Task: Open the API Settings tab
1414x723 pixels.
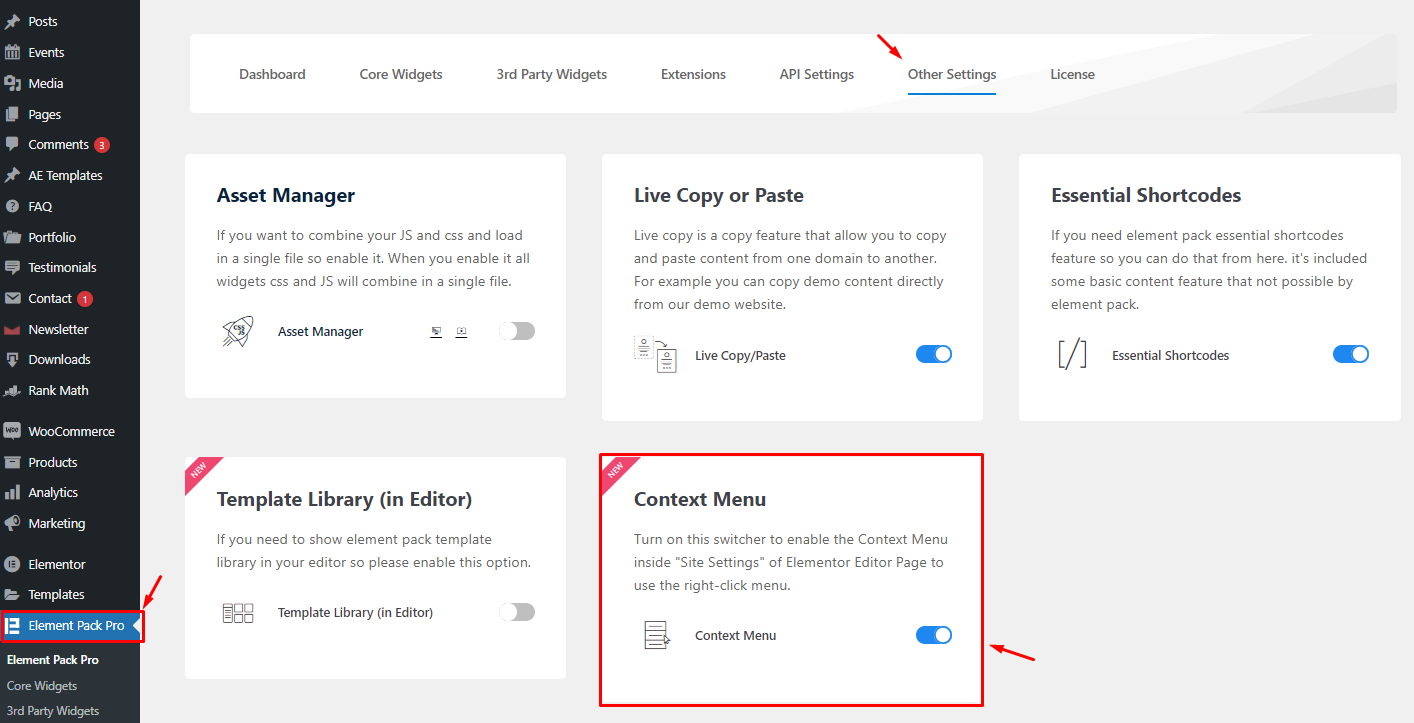Action: pyautogui.click(x=817, y=74)
